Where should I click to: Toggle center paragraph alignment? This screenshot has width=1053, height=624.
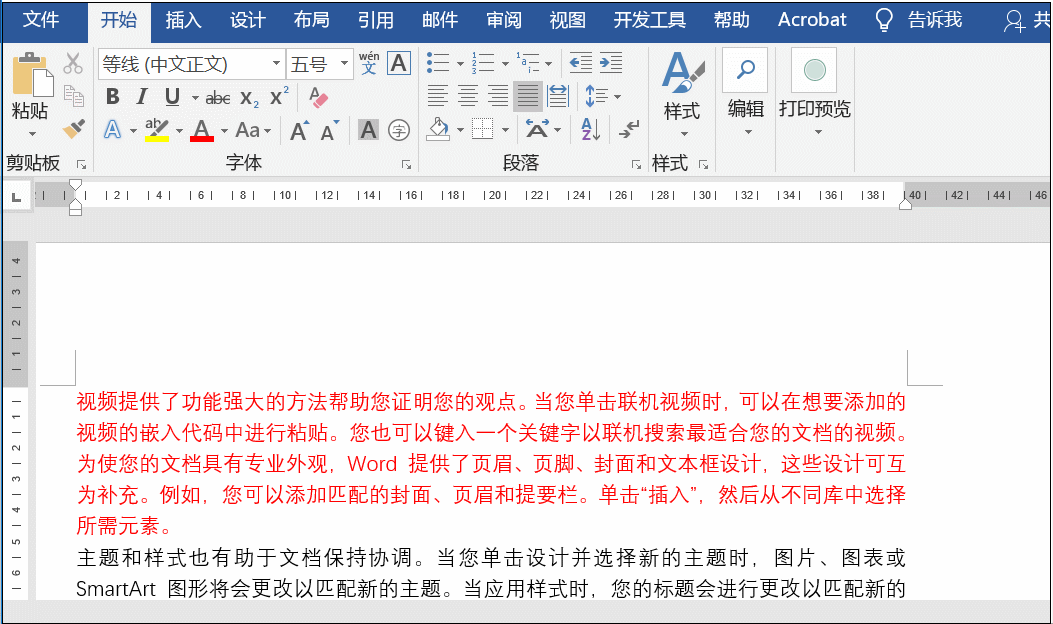pyautogui.click(x=468, y=95)
